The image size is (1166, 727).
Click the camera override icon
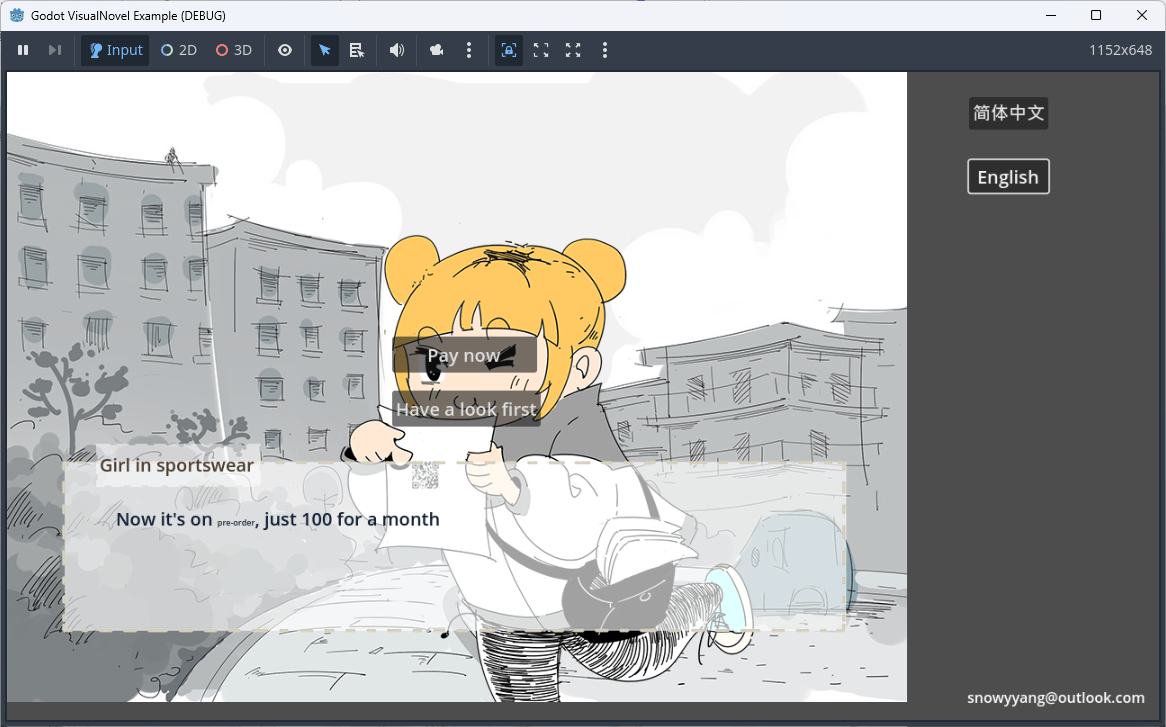[x=437, y=50]
